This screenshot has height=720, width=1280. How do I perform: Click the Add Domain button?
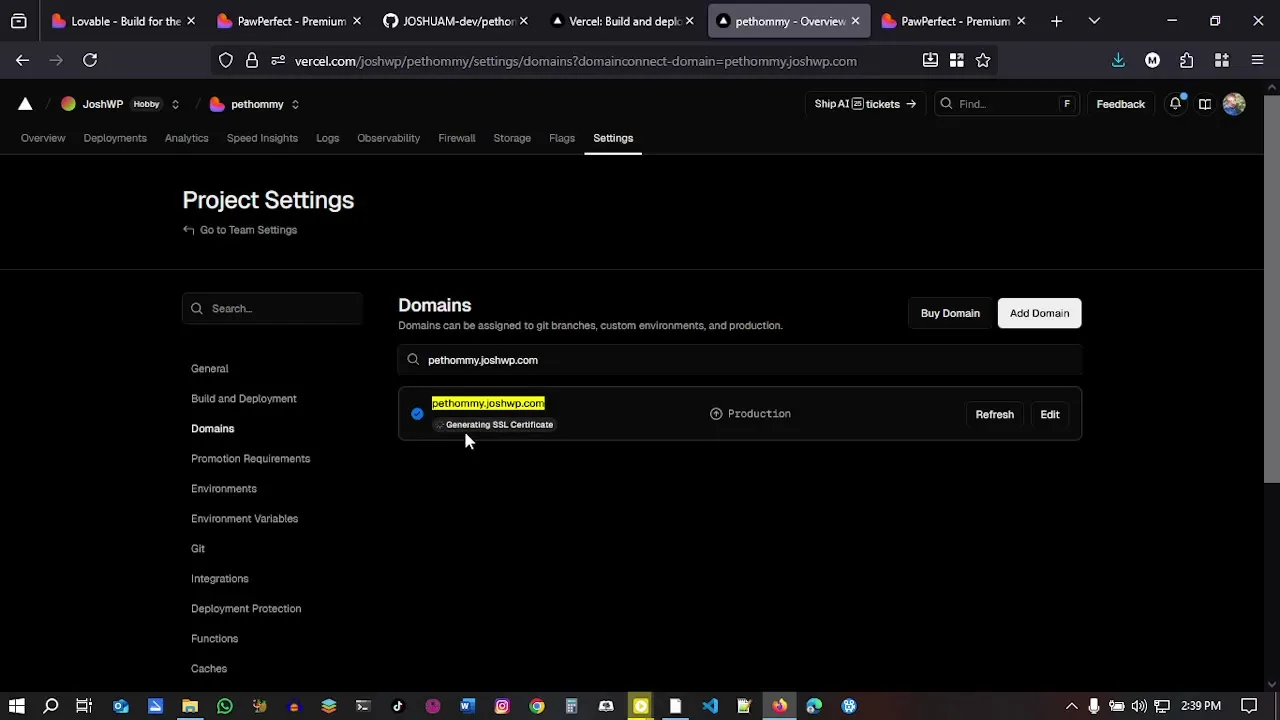[1039, 313]
